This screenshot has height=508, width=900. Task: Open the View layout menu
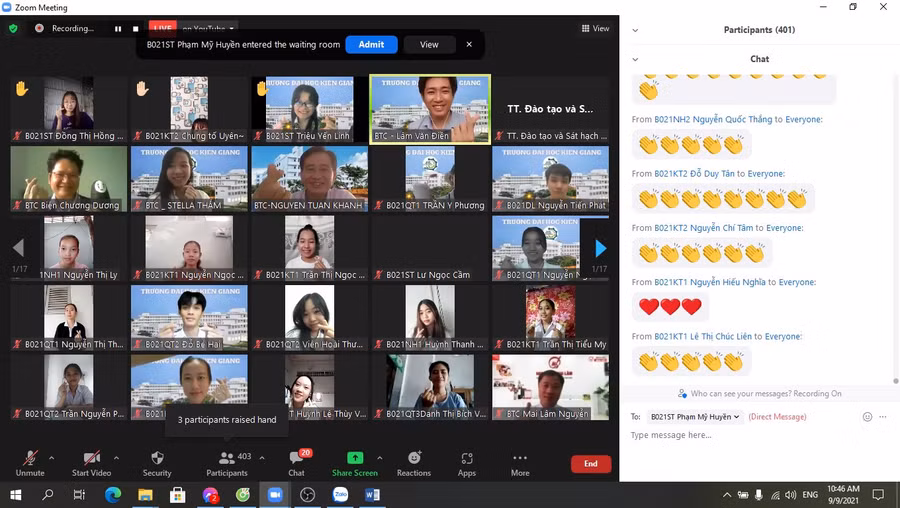pos(595,28)
